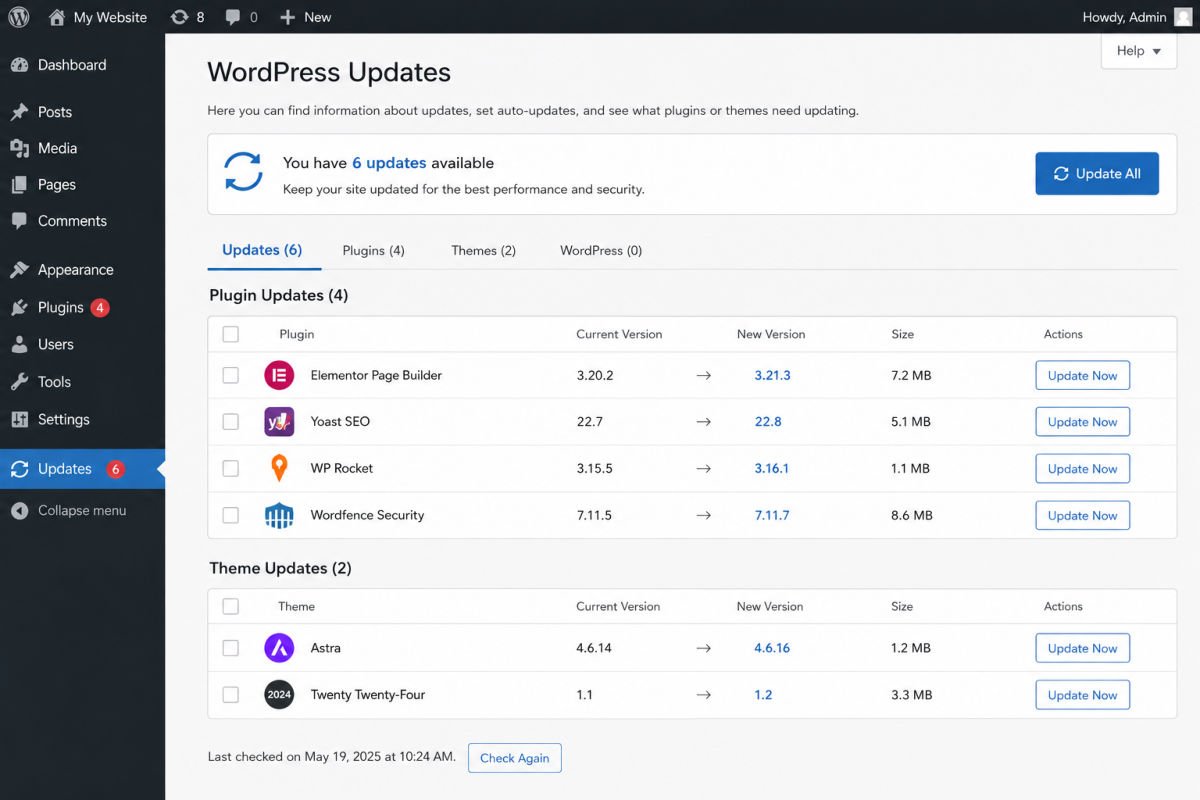Check the Wordfence Security checkbox
Image resolution: width=1200 pixels, height=800 pixels.
[x=231, y=516]
